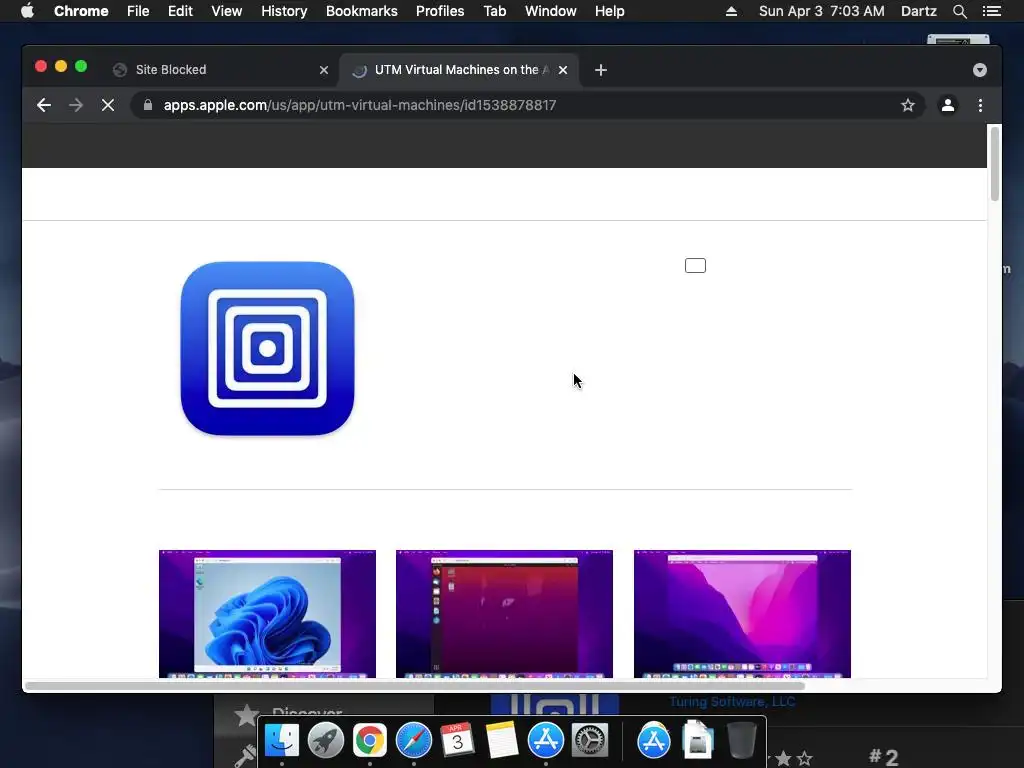Click the Chrome forward arrow button
This screenshot has width=1024, height=768.
(76, 105)
